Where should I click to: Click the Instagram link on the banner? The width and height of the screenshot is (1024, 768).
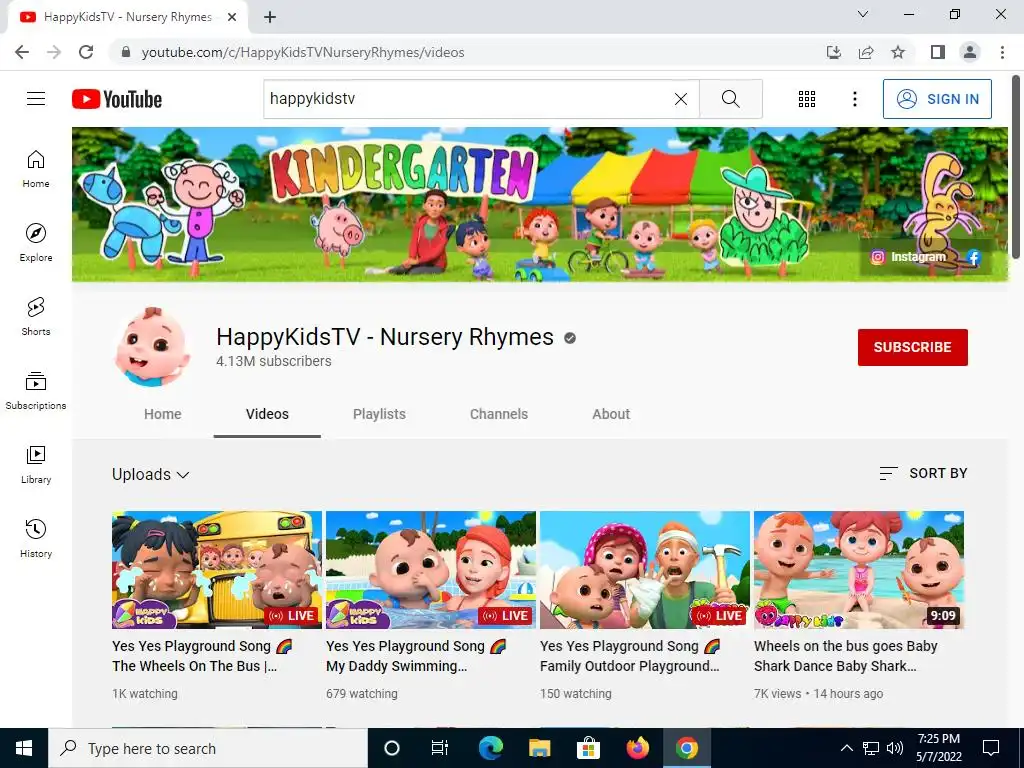tap(909, 257)
